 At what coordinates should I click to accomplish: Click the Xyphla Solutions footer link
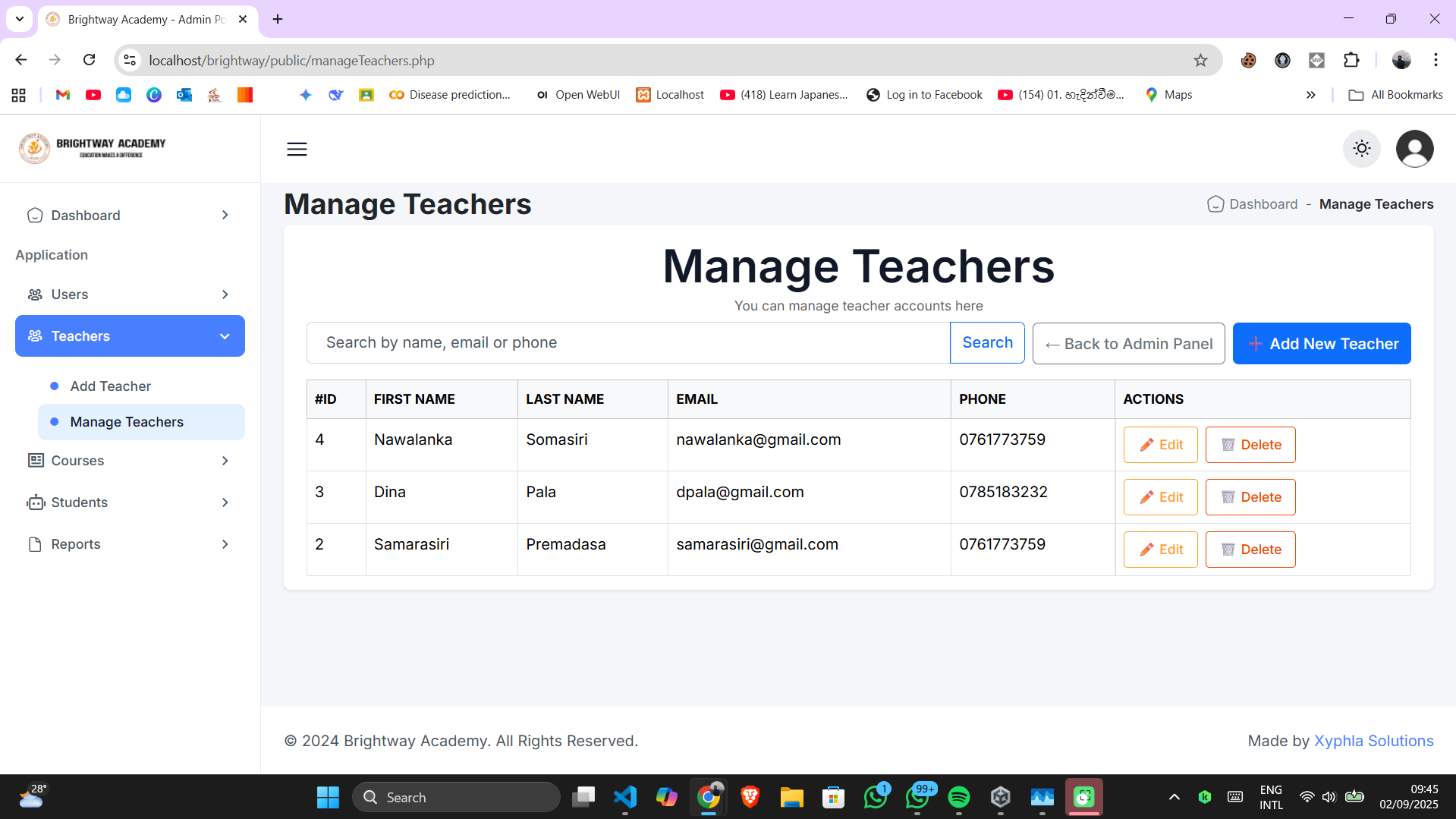(1373, 741)
